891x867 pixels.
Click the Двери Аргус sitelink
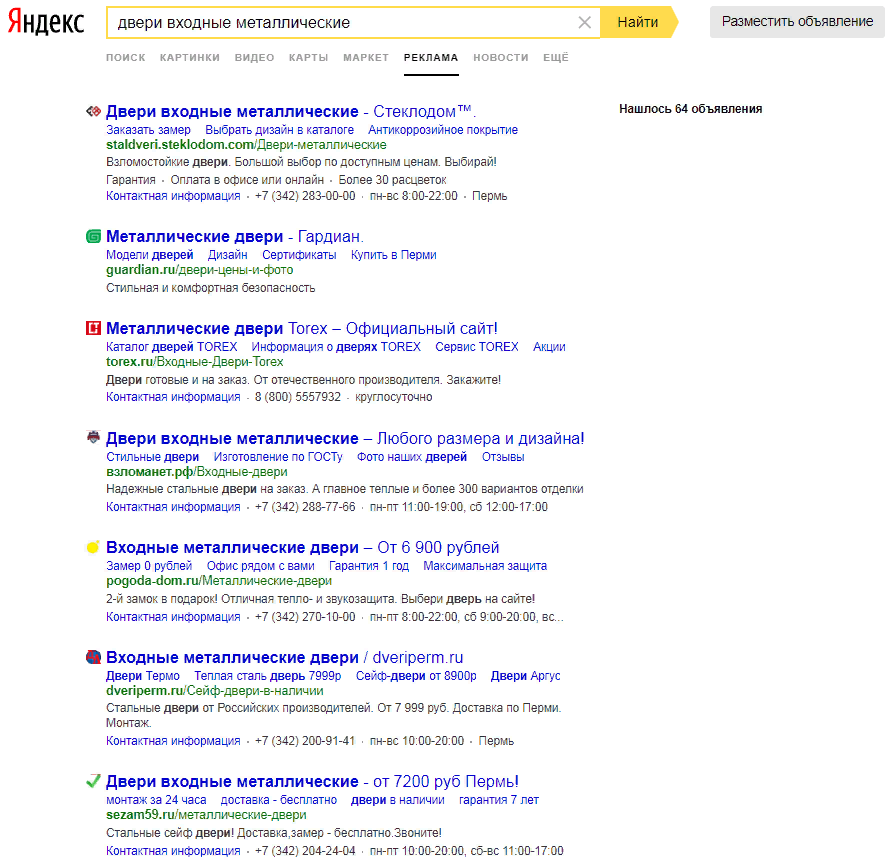[x=525, y=676]
